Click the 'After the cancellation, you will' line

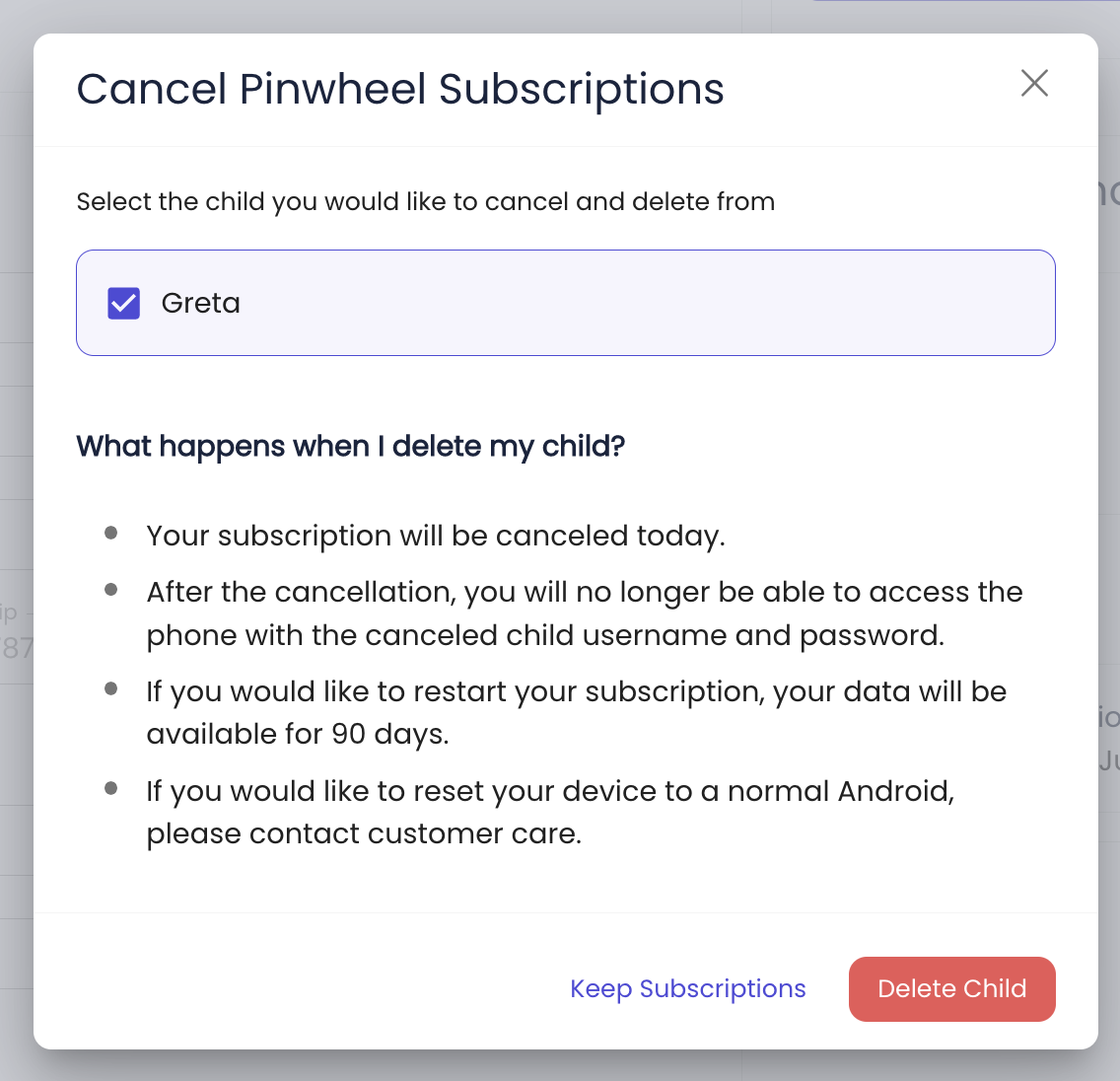coord(585,592)
